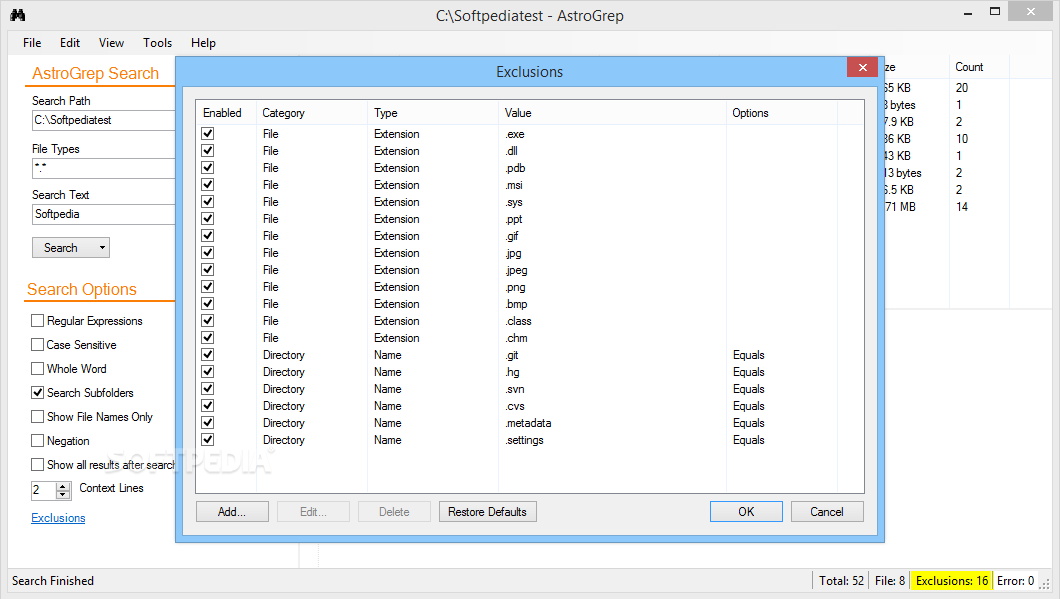Image resolution: width=1060 pixels, height=599 pixels.
Task: Click Equals option for .cvs row
Action: tap(748, 406)
